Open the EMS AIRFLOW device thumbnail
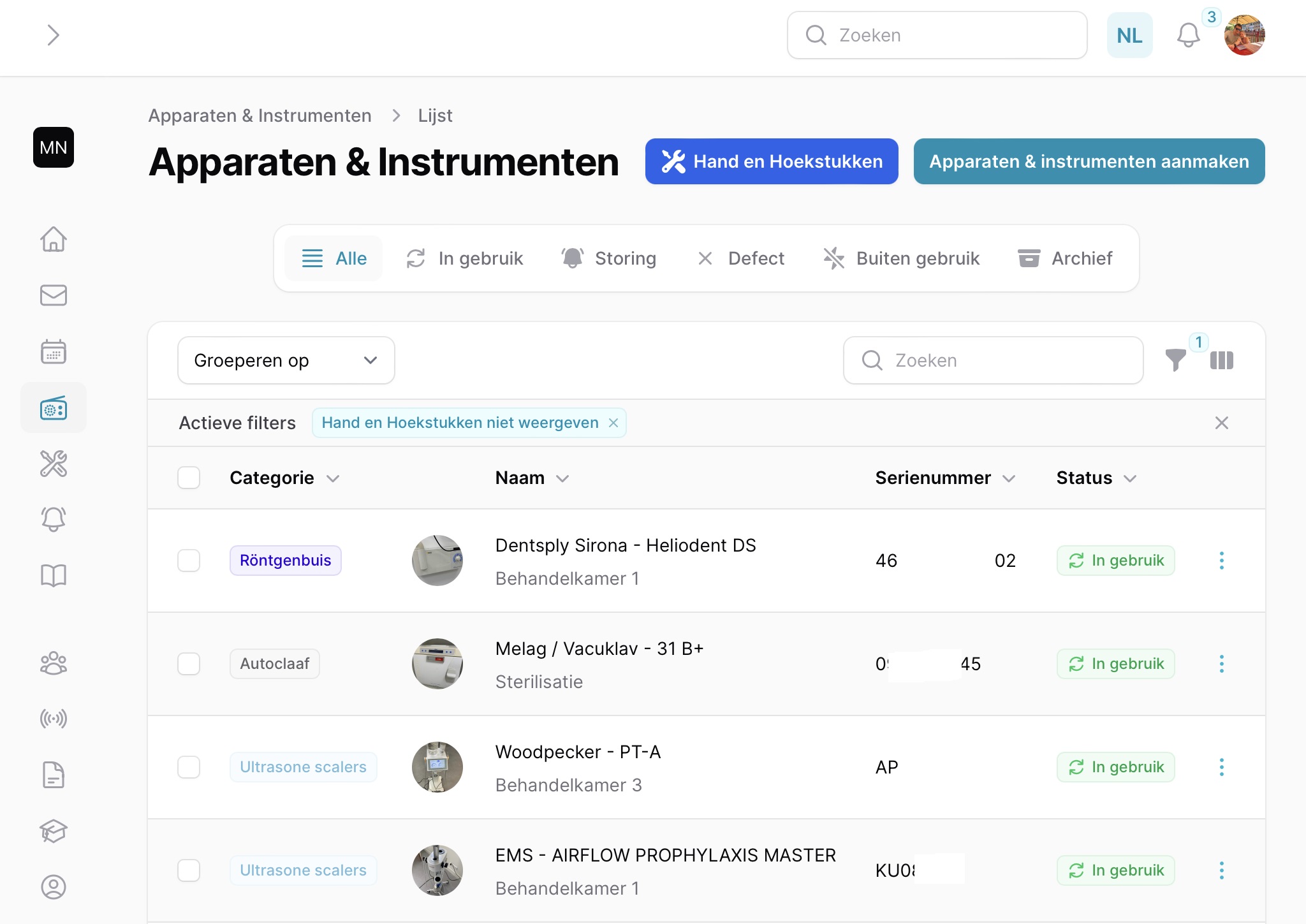 (x=437, y=870)
